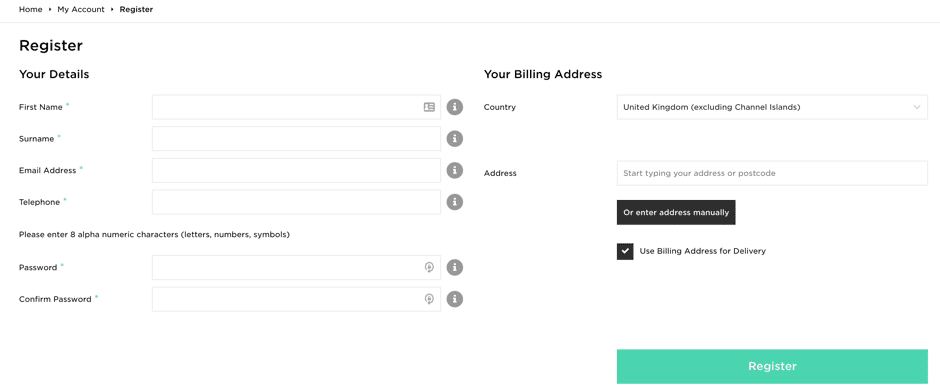Click the info icon beside Password
The image size is (940, 391).
tap(455, 267)
